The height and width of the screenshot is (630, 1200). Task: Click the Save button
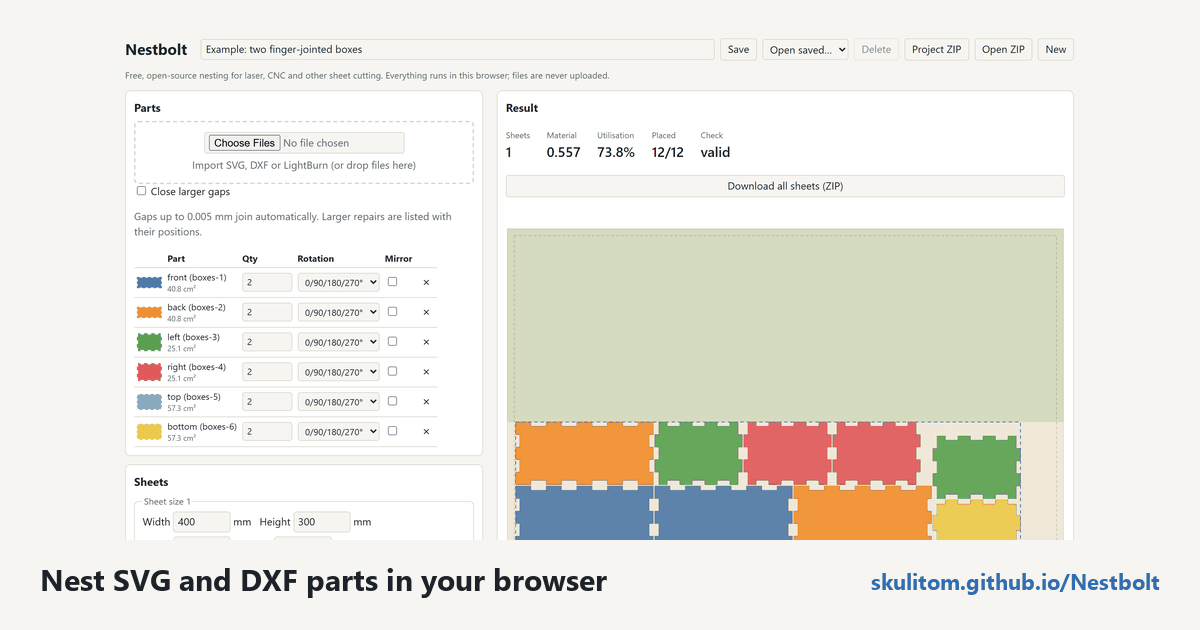click(738, 50)
